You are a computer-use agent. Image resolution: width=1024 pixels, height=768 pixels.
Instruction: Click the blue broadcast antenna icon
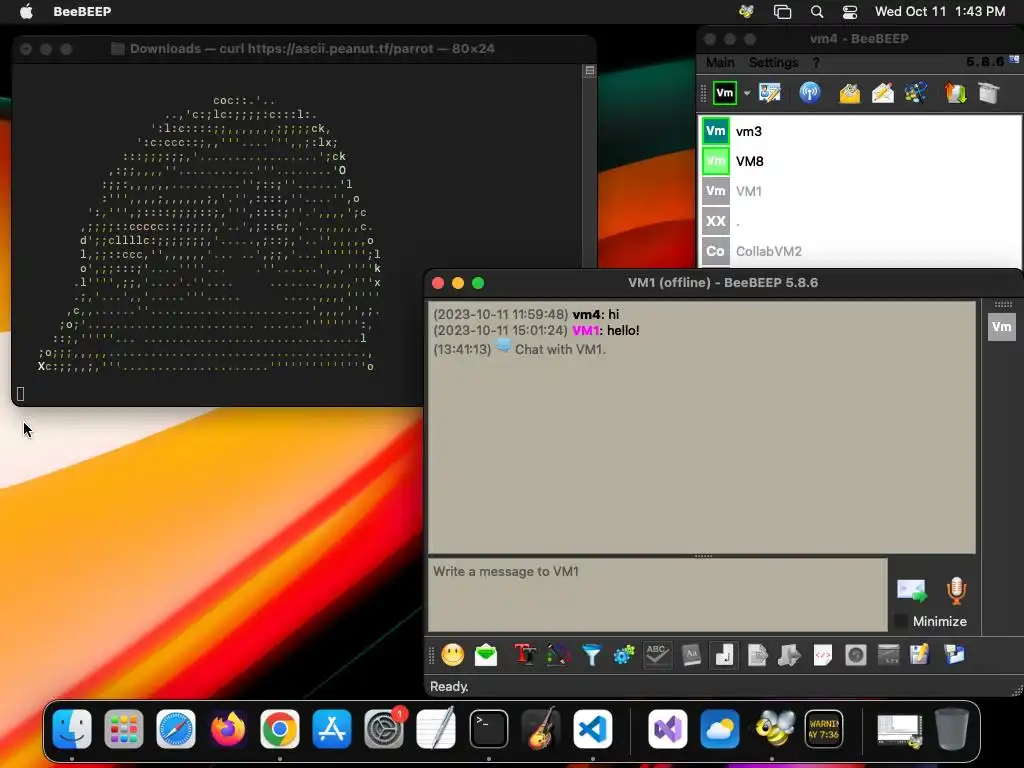pos(810,93)
